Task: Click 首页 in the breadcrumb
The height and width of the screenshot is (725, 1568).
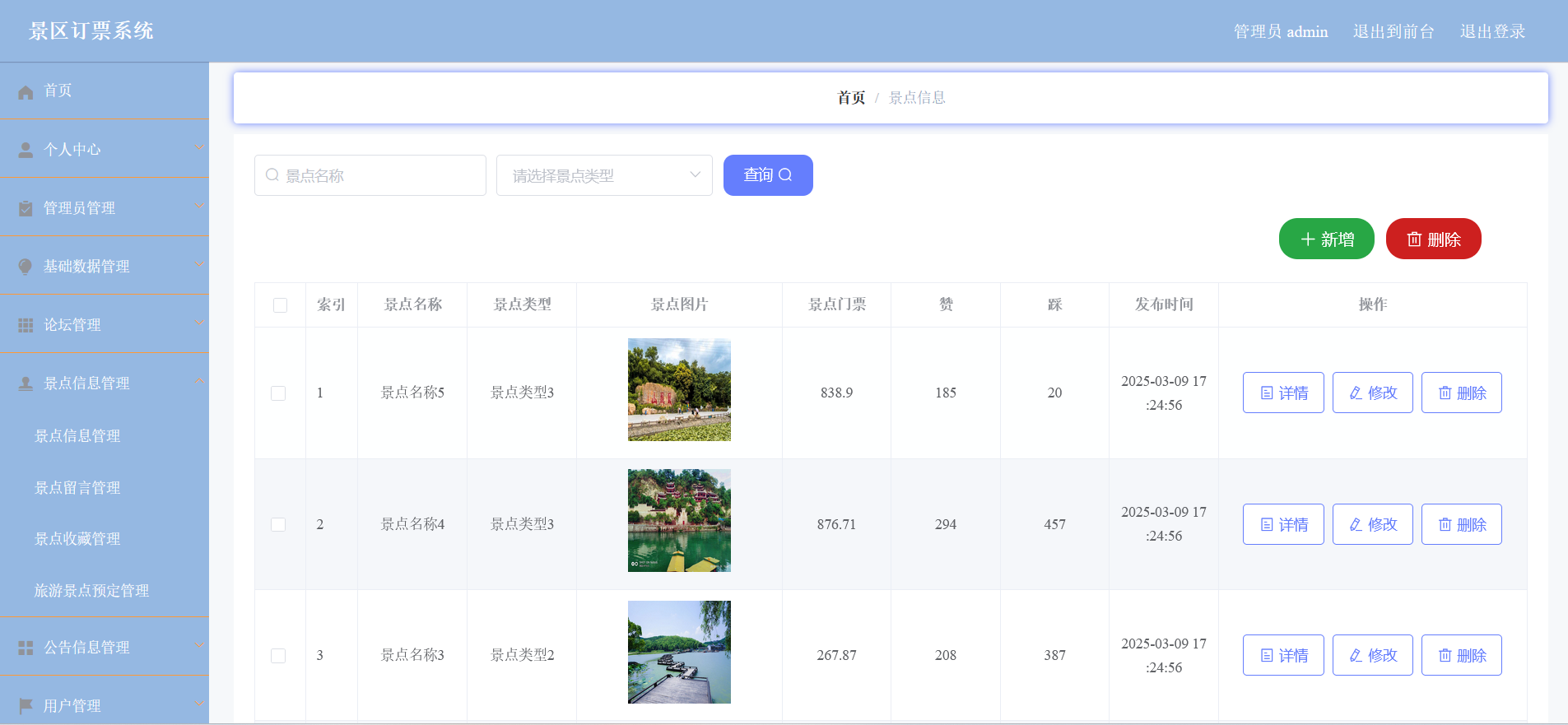Action: point(851,98)
